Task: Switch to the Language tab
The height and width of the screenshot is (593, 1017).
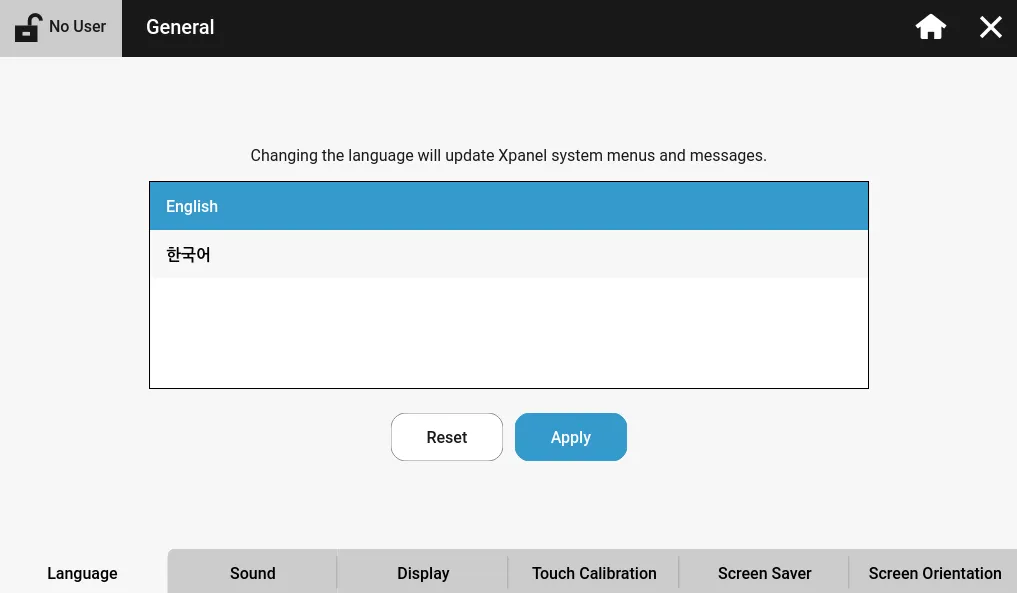Action: (x=82, y=573)
